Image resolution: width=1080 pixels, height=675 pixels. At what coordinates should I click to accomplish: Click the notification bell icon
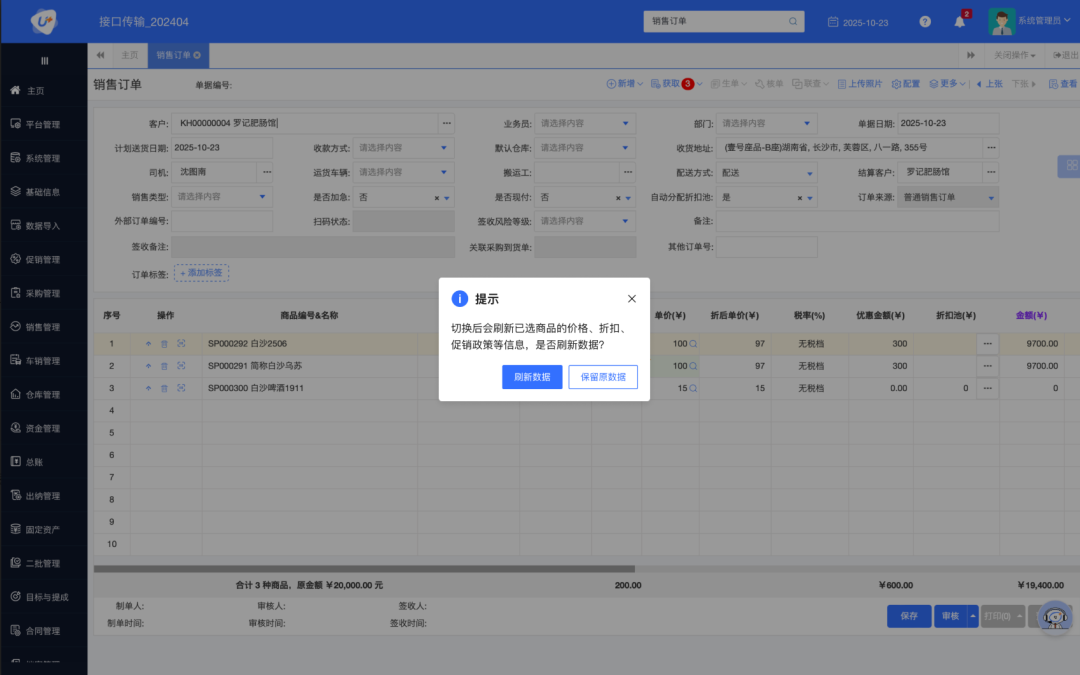click(x=960, y=21)
